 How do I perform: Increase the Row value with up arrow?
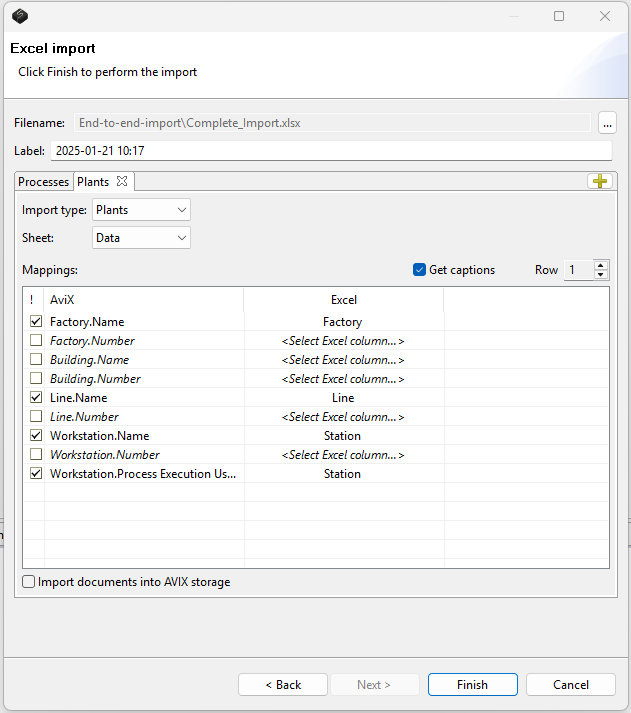point(600,265)
